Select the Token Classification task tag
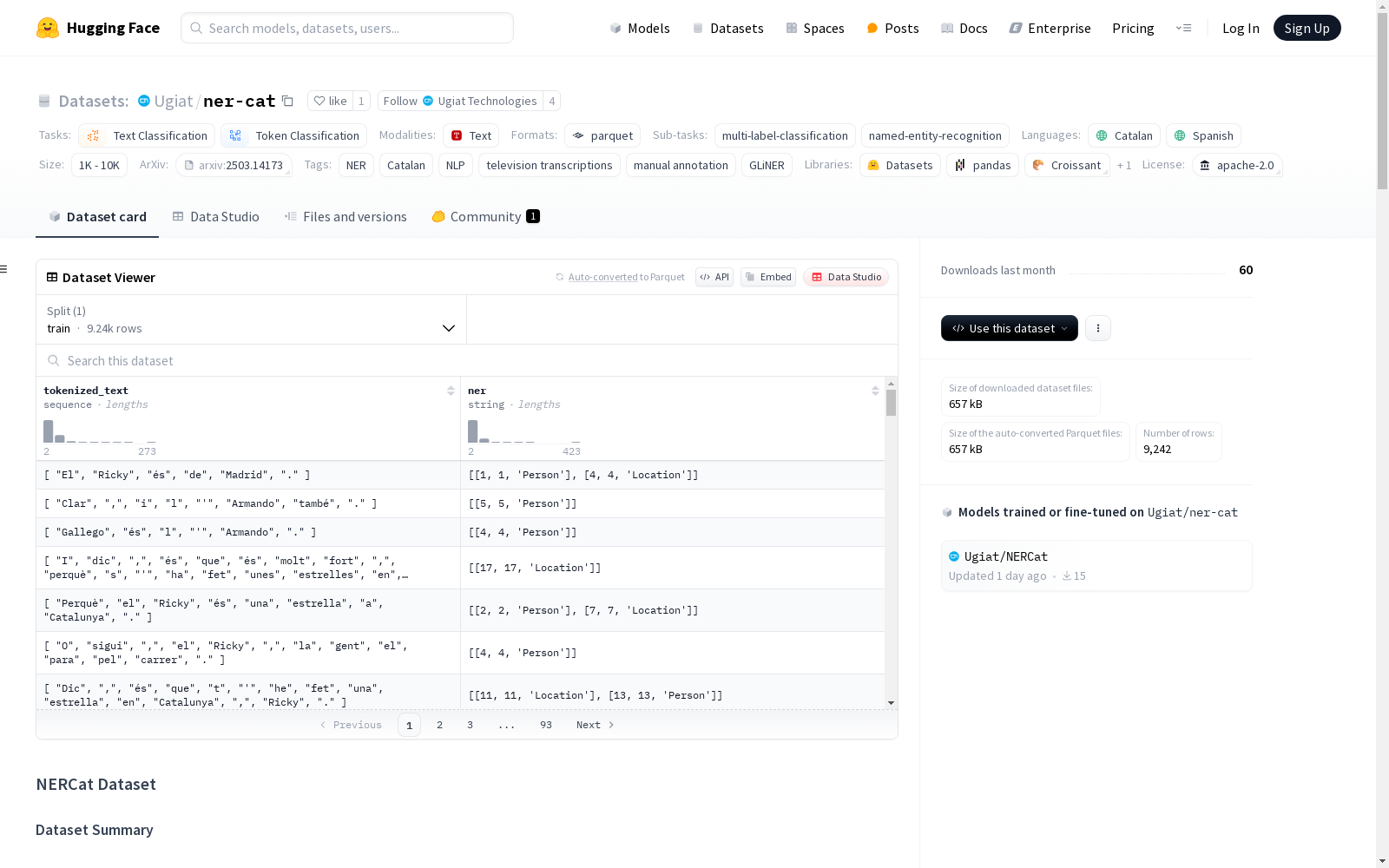This screenshot has width=1389, height=868. click(293, 135)
